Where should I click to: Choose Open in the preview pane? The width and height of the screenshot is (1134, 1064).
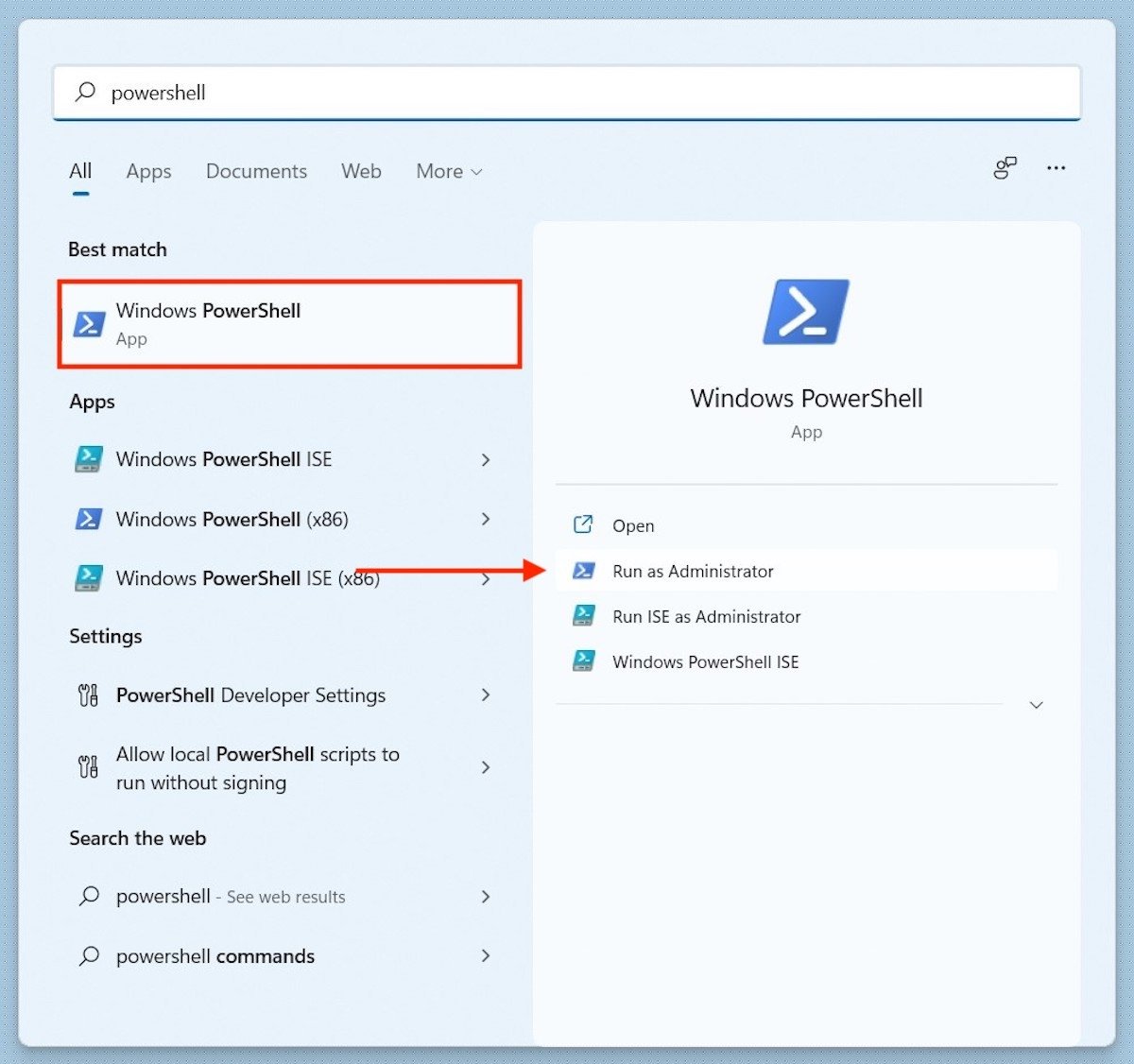click(806, 525)
